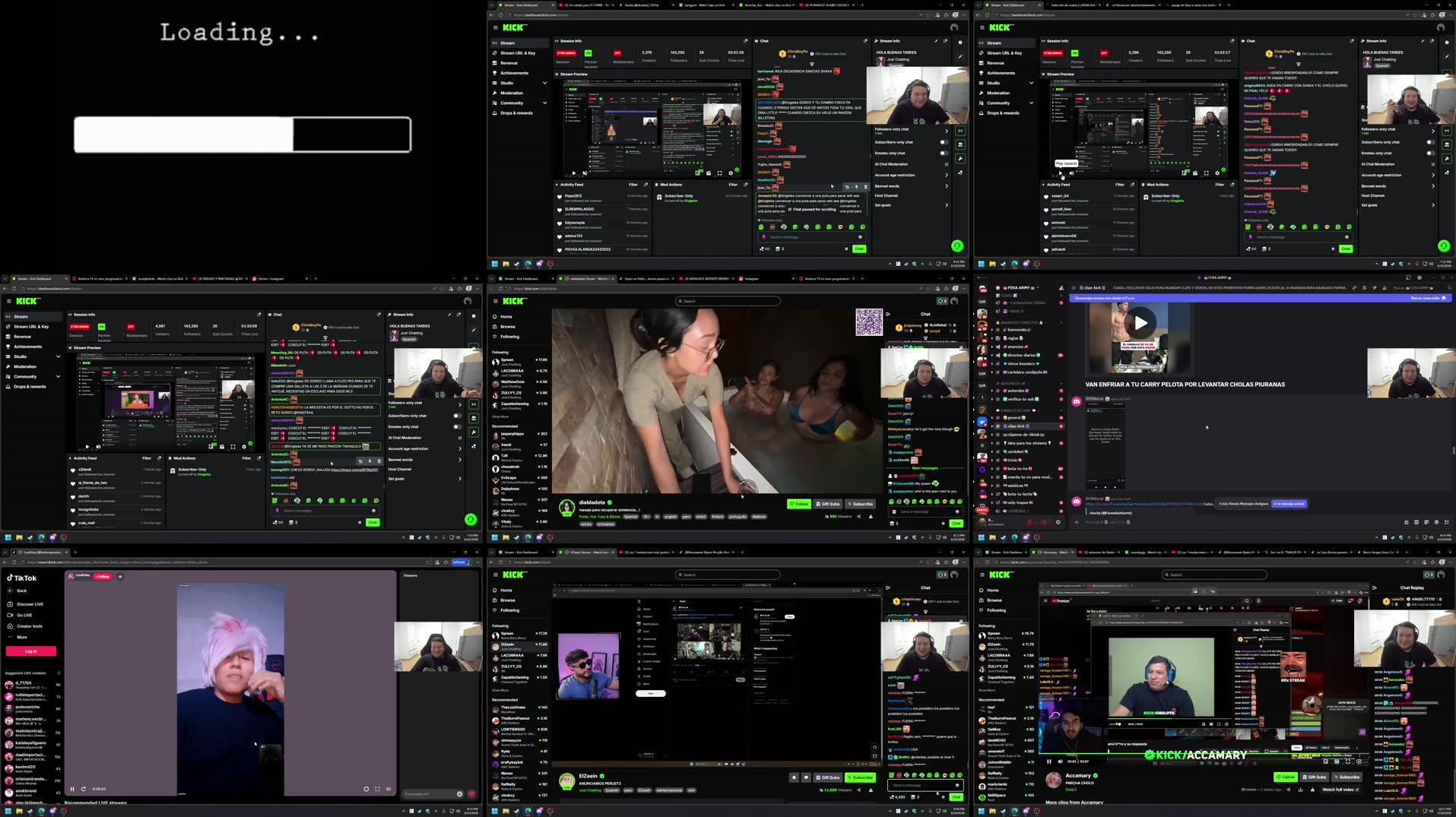The image size is (1456, 817).
Task: Toggle the Subscribers-only chat switch
Action: [943, 142]
